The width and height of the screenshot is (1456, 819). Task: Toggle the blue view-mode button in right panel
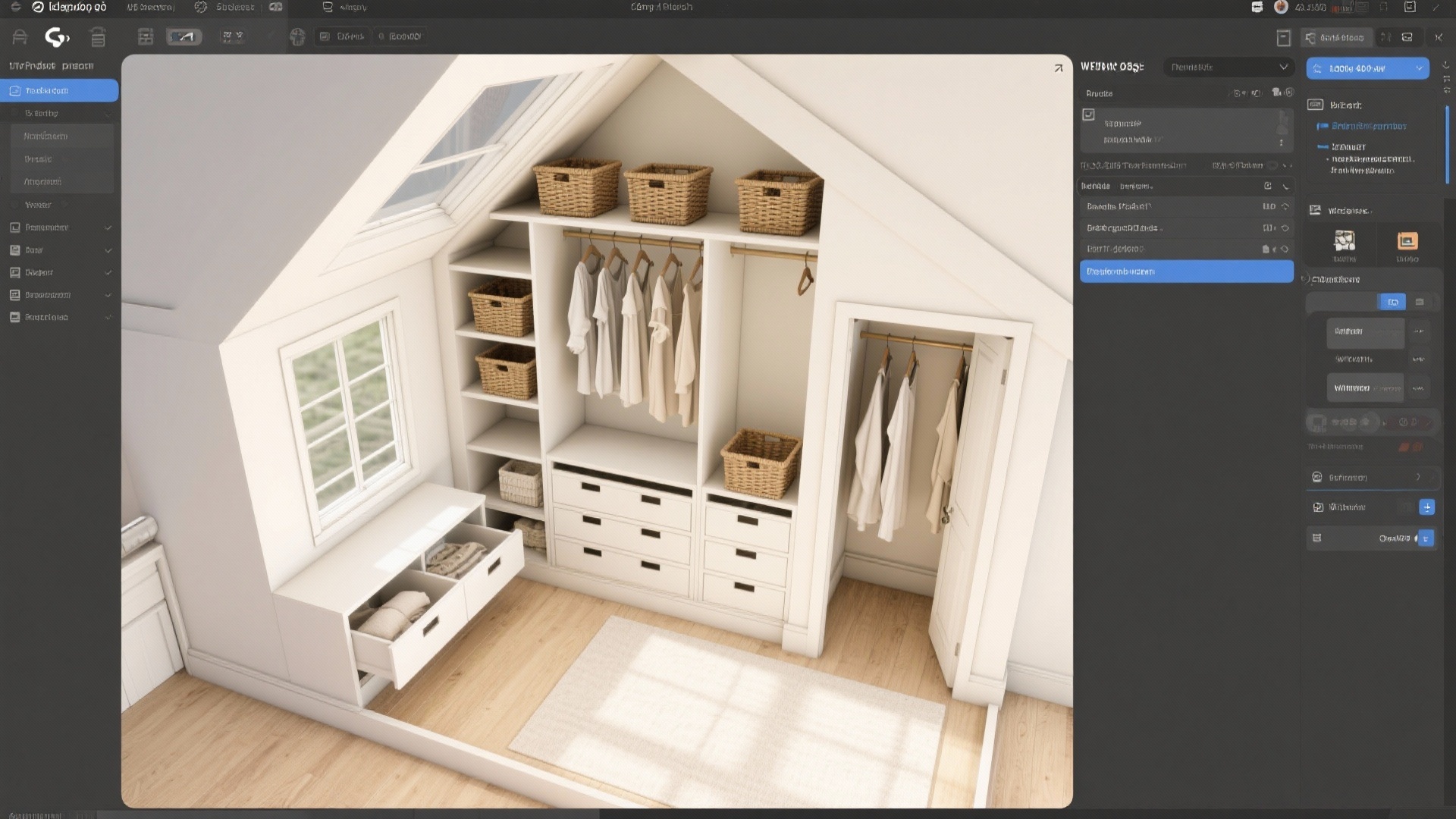point(1392,302)
